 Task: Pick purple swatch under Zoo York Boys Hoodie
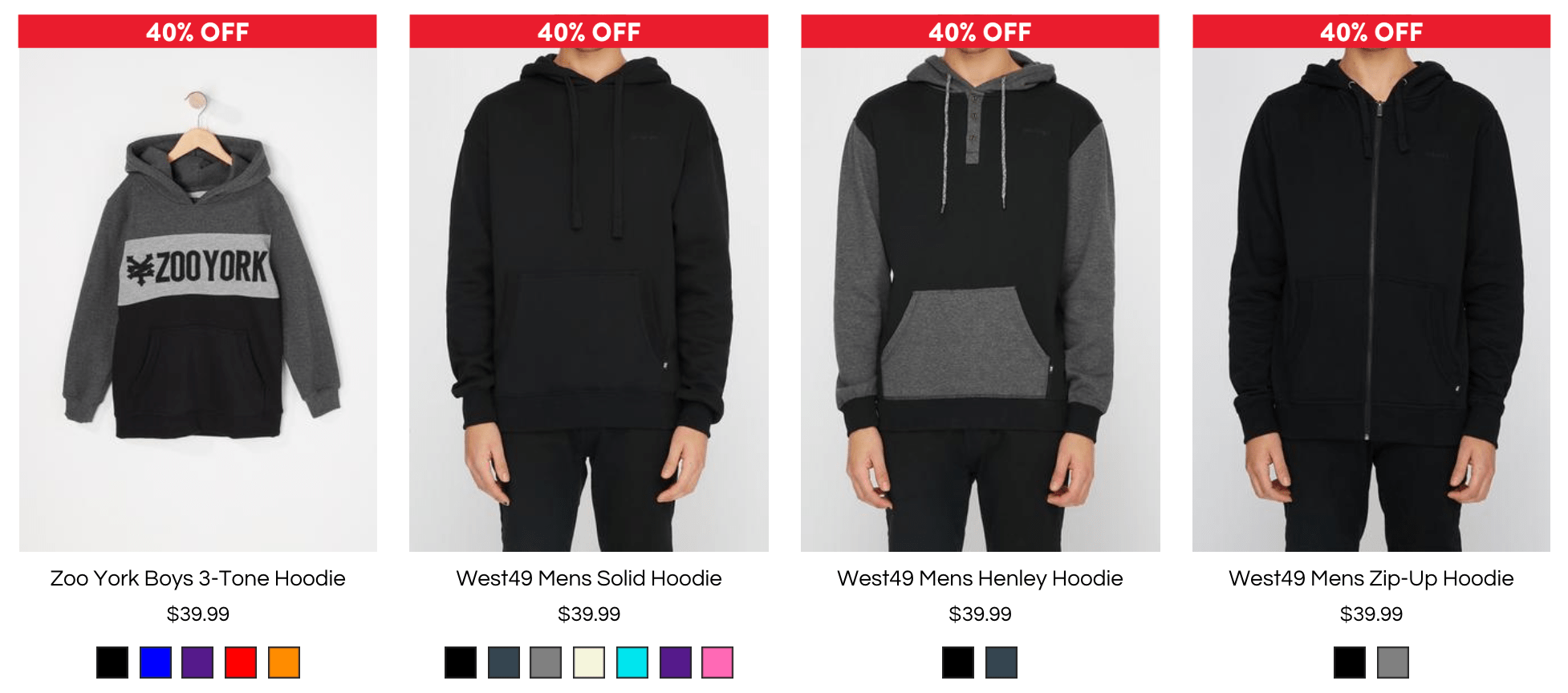coord(197,663)
